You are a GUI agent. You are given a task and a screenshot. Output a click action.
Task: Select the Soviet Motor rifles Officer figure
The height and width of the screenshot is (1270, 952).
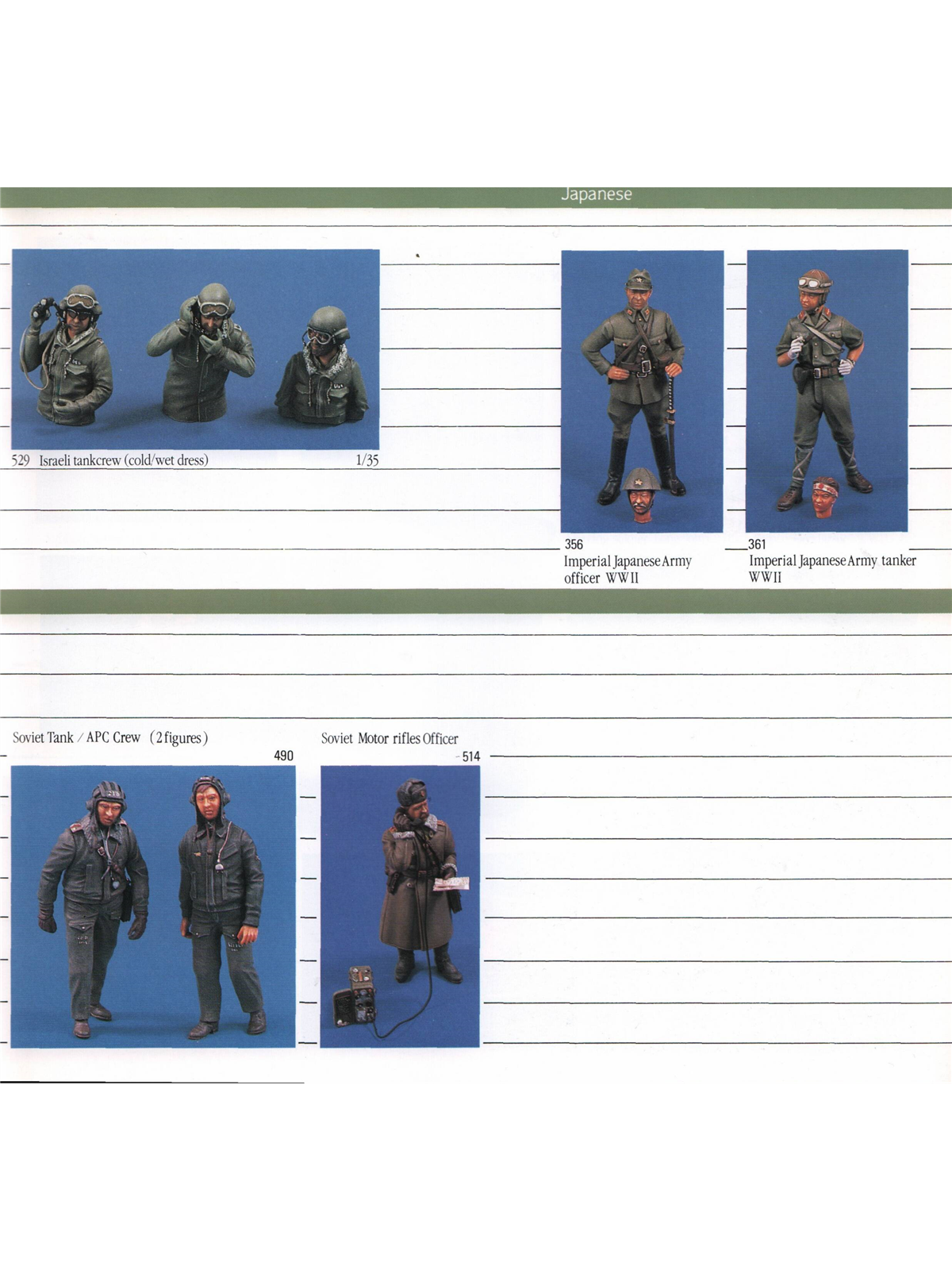pyautogui.click(x=419, y=881)
